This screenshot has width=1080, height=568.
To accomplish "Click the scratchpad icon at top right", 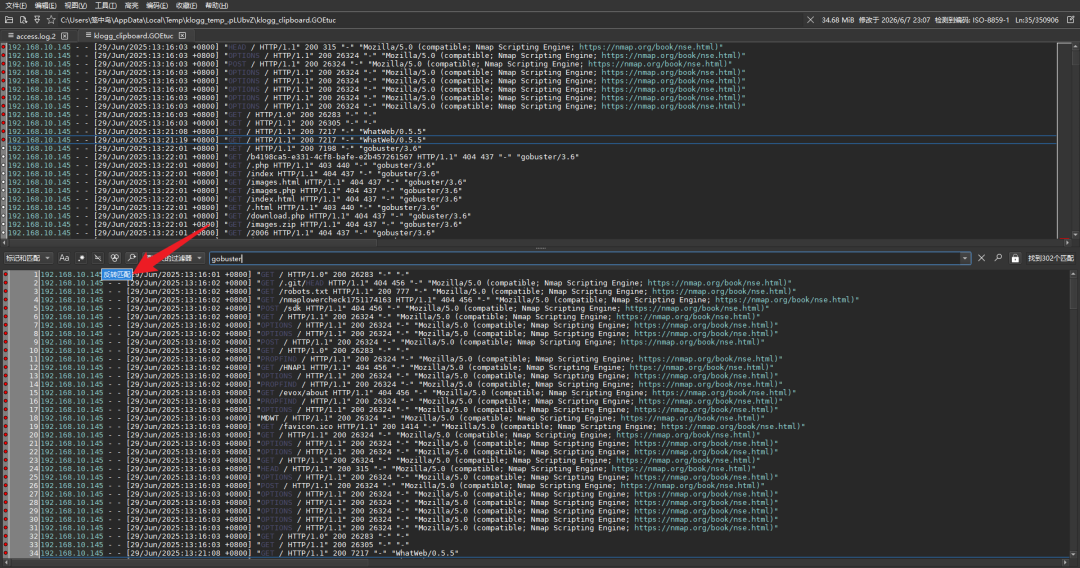I will click(x=1070, y=20).
